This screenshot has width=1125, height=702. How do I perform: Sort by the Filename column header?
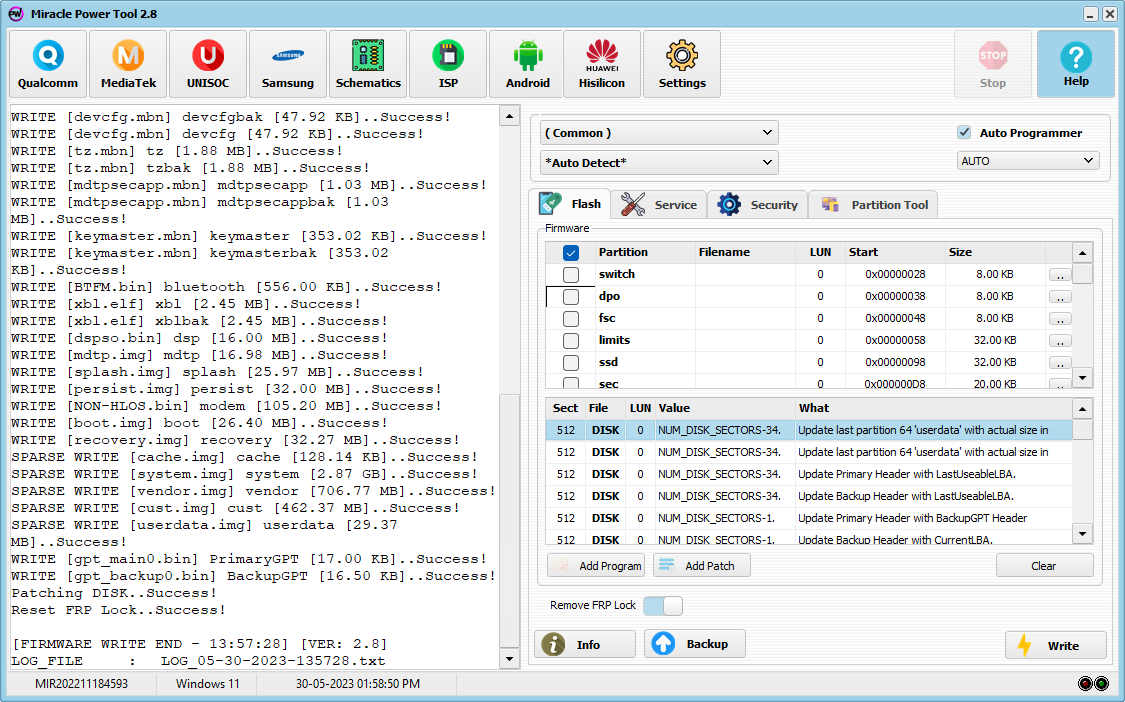[x=745, y=252]
